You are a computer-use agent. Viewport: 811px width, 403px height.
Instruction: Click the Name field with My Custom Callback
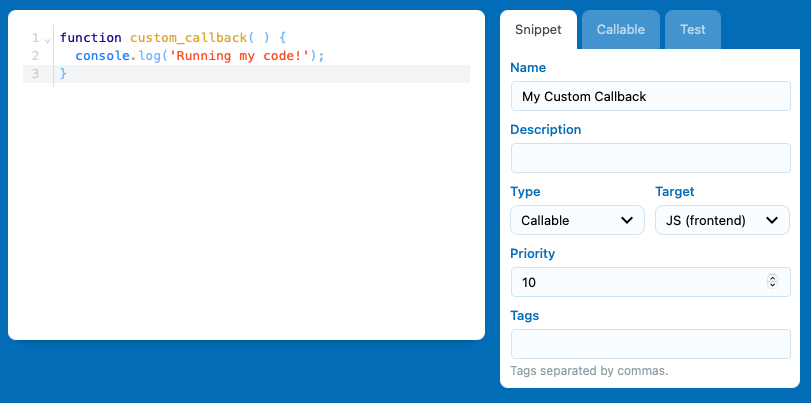(x=651, y=96)
